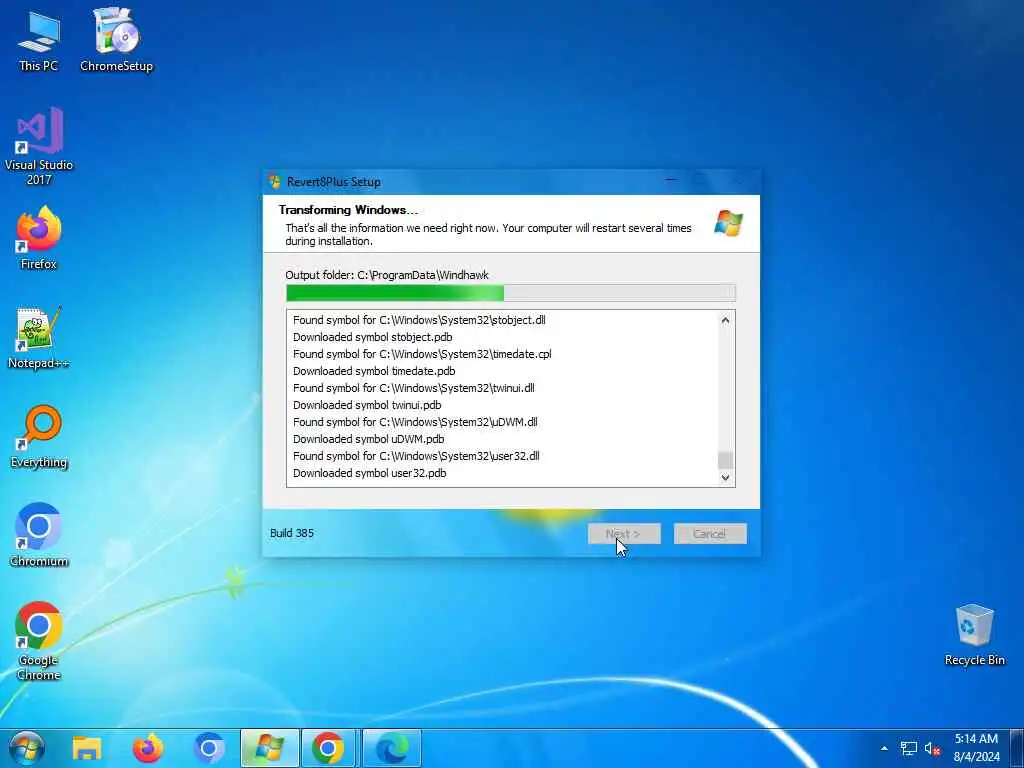Select 'Found symbol for timedate.cpl' log line
This screenshot has width=1024, height=768.
tap(422, 354)
